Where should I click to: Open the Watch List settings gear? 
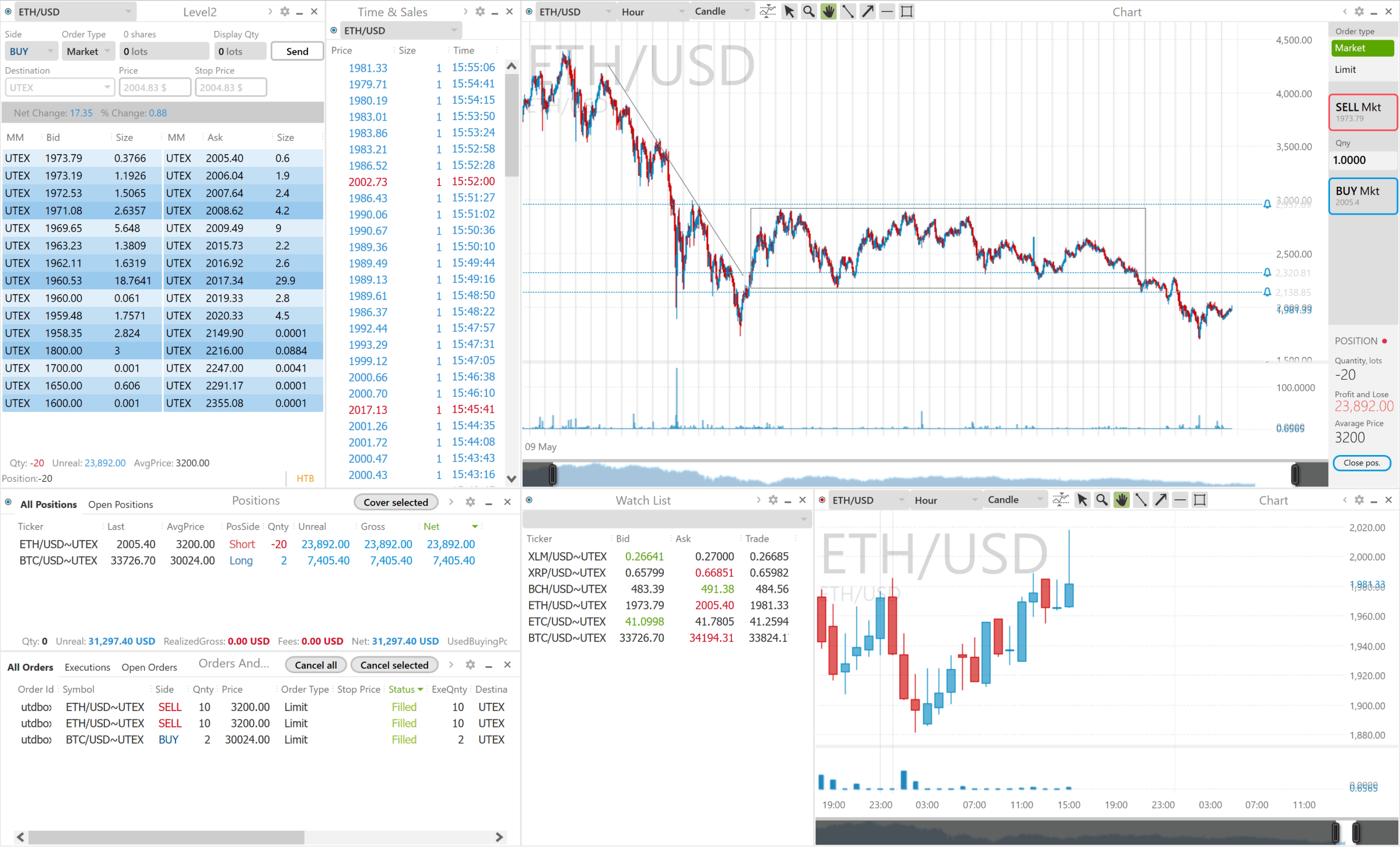point(773,500)
